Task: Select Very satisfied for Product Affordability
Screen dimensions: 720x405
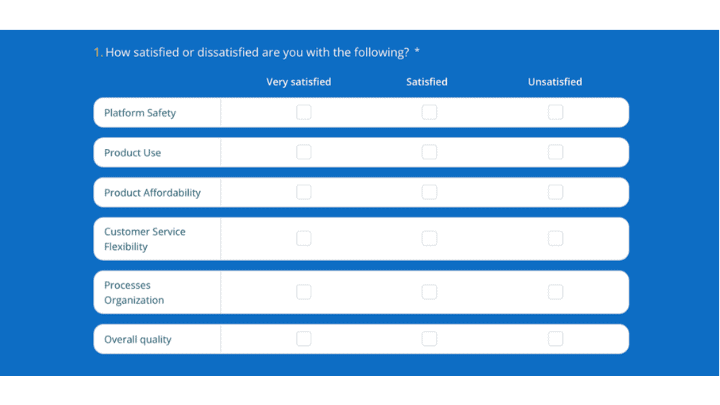Action: (303, 192)
